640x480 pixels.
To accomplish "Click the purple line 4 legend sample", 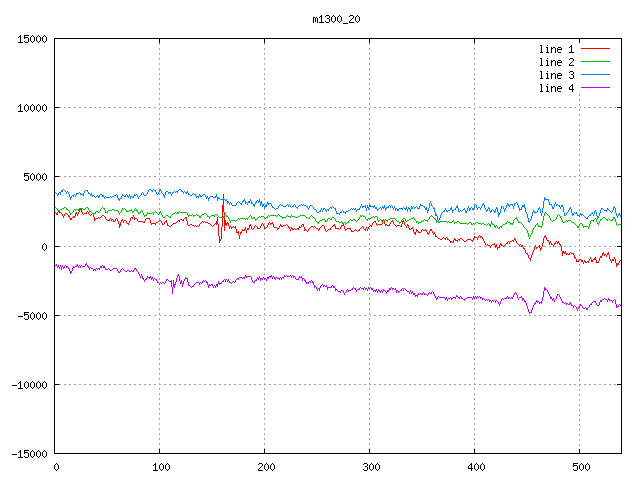I will (596, 88).
